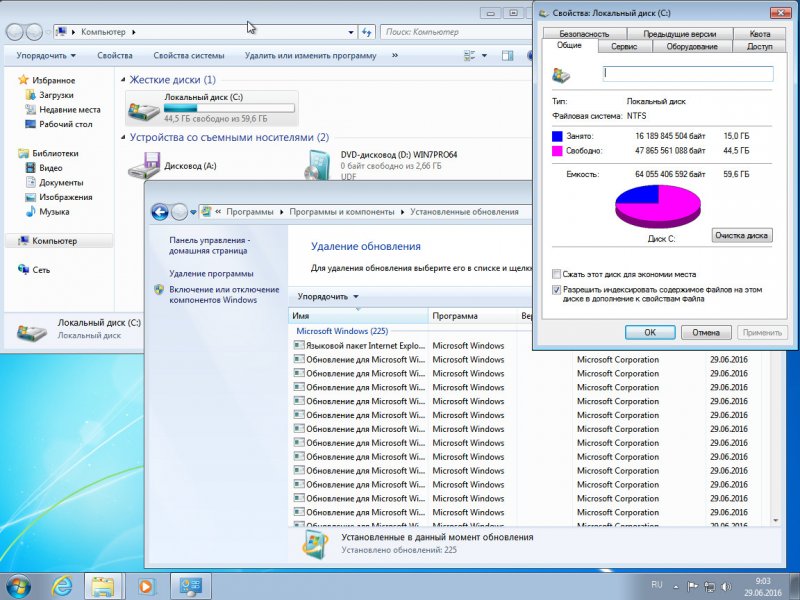Click the OK button in disk properties
Viewport: 800px width, 600px height.
pos(650,332)
